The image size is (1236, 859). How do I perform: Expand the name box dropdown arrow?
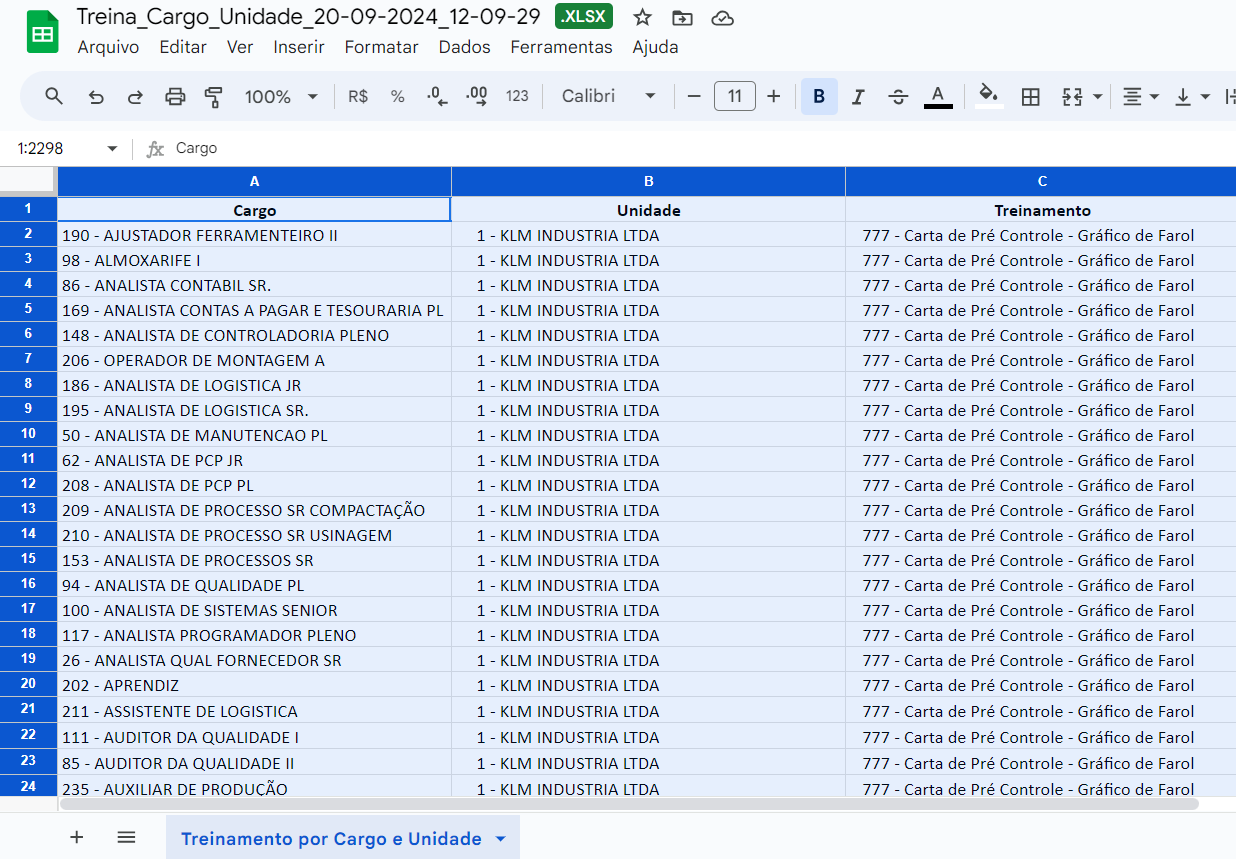click(112, 148)
